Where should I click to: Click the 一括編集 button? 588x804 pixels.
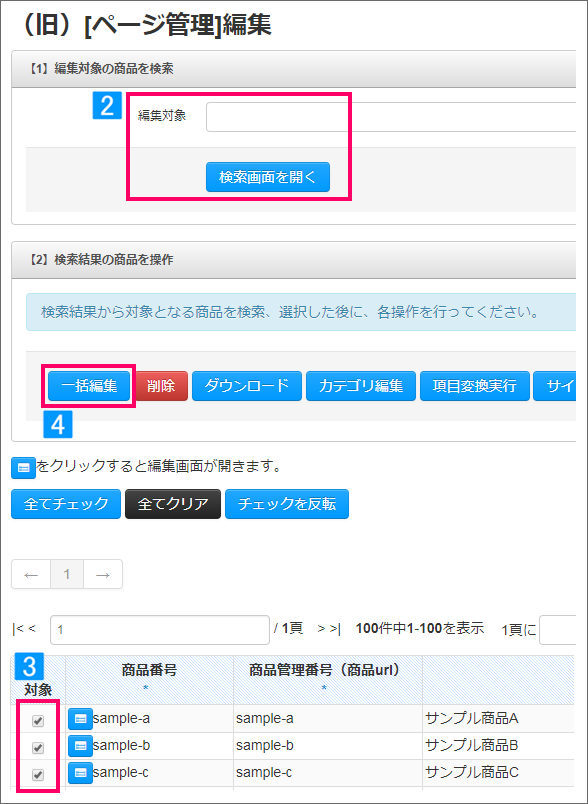pos(89,386)
